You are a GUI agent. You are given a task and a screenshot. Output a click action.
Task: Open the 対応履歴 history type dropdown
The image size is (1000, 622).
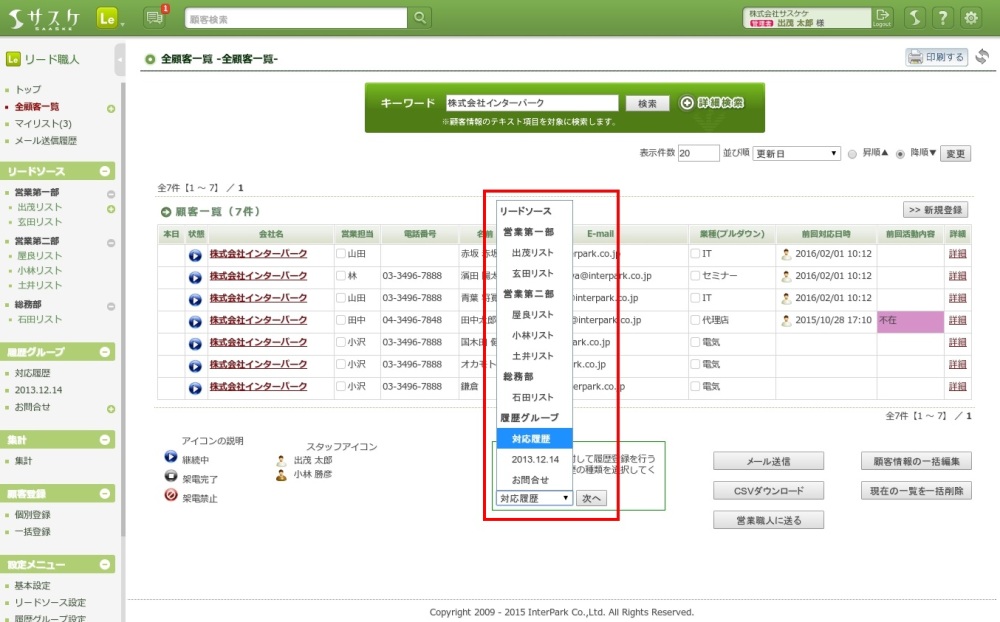pyautogui.click(x=534, y=498)
